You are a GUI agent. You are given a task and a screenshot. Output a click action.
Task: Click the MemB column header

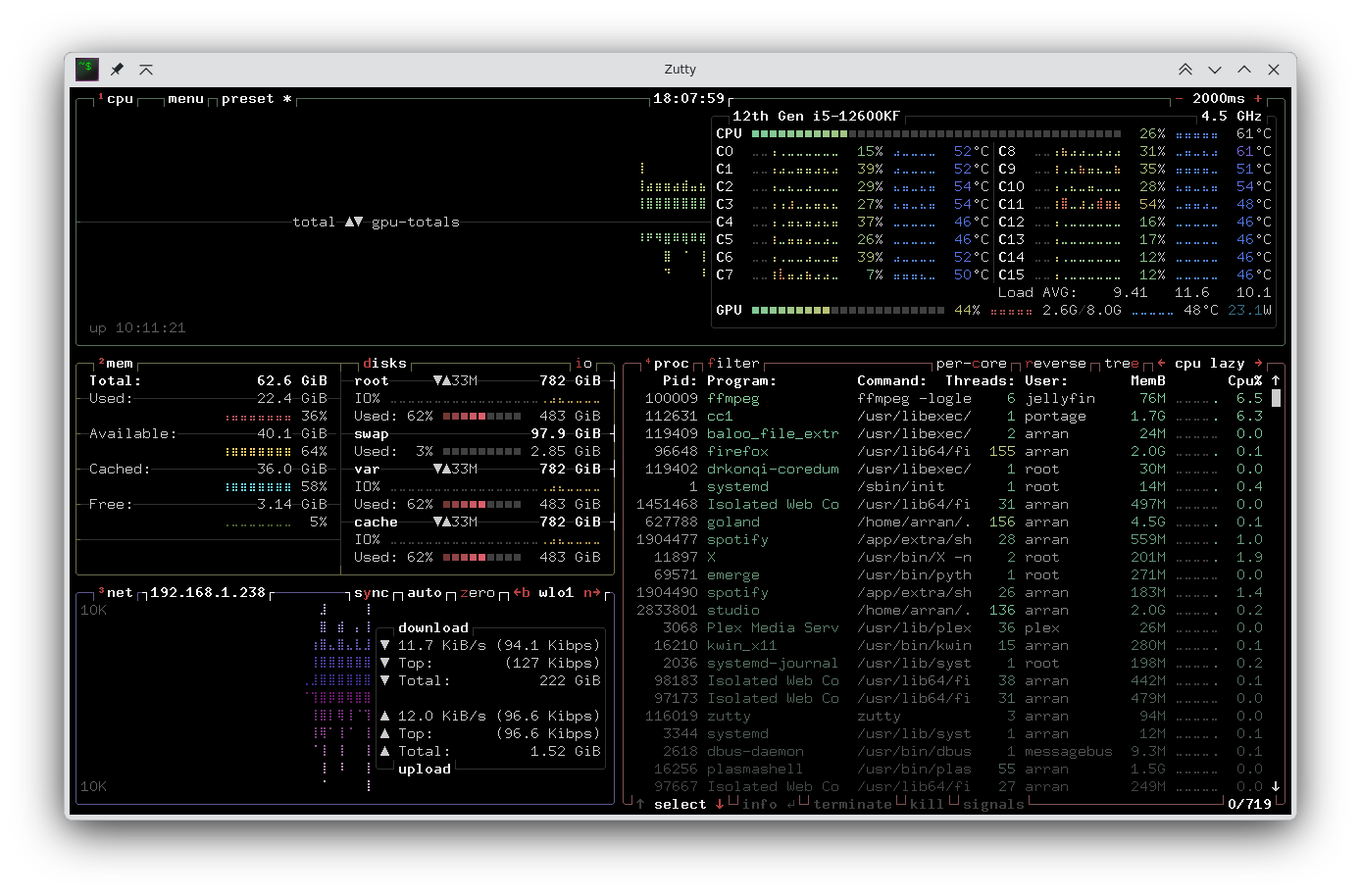pyautogui.click(x=1148, y=380)
